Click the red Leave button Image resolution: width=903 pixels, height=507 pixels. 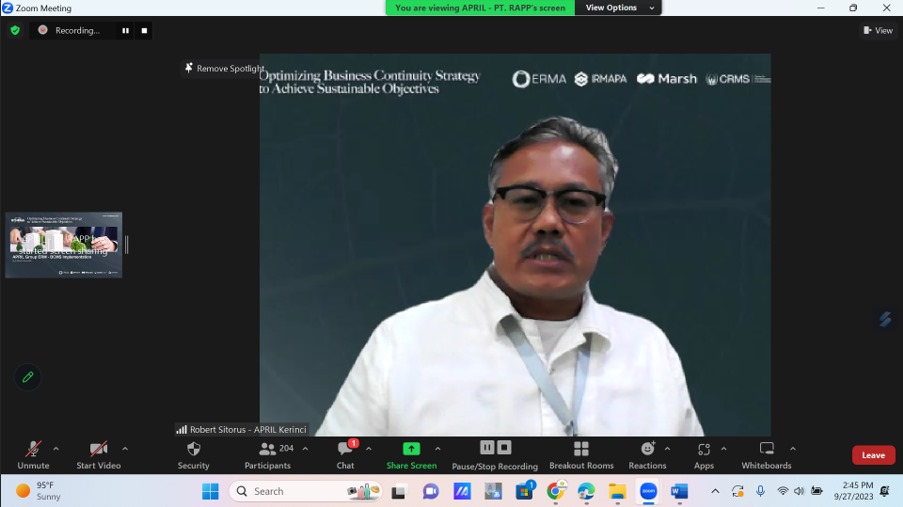coord(873,455)
